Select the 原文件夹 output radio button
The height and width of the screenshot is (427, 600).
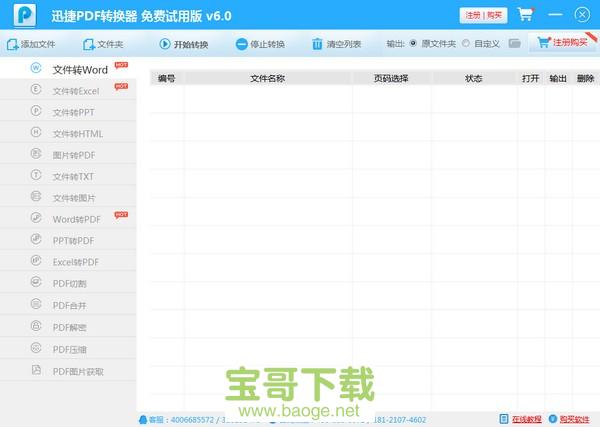click(x=413, y=43)
